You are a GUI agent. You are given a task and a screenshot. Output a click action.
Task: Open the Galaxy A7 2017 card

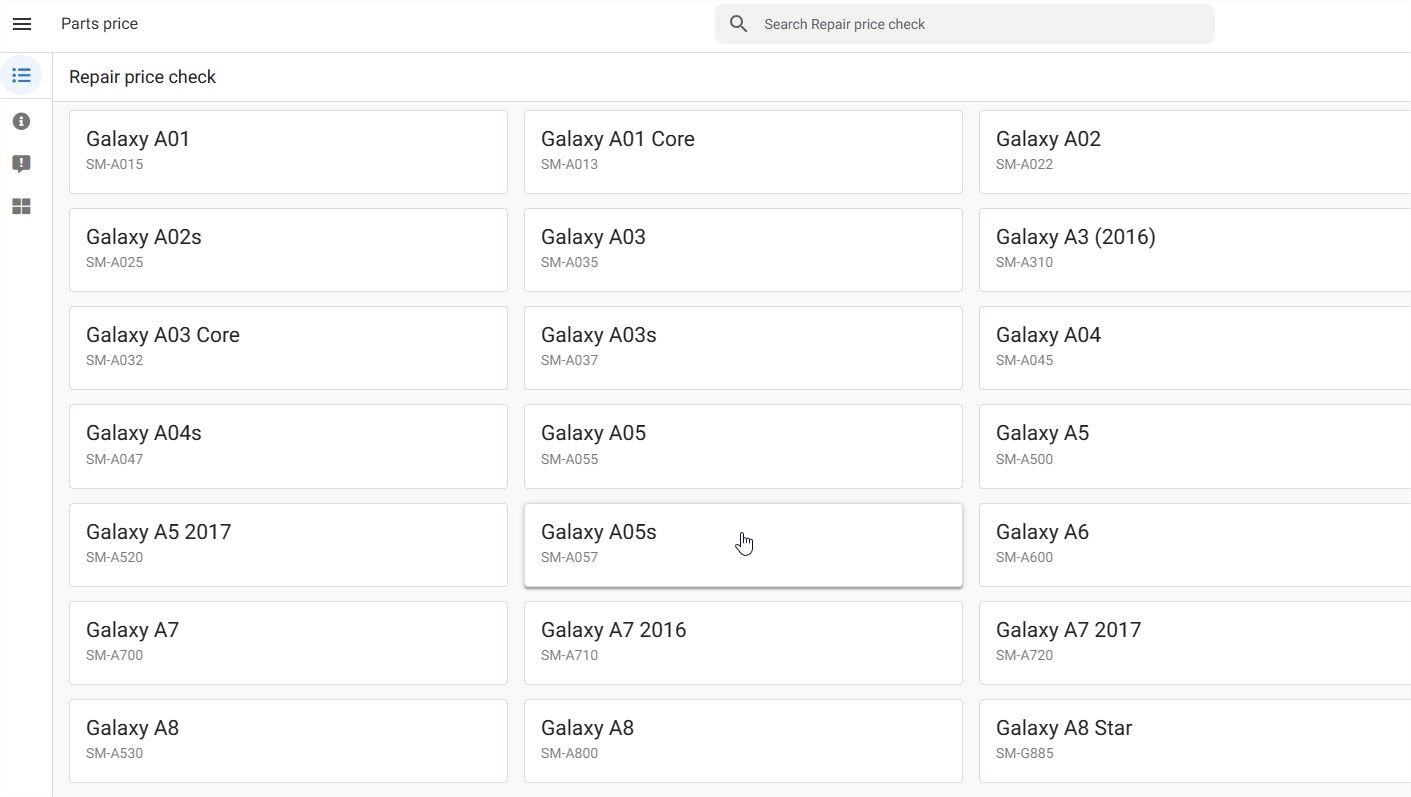click(1195, 643)
